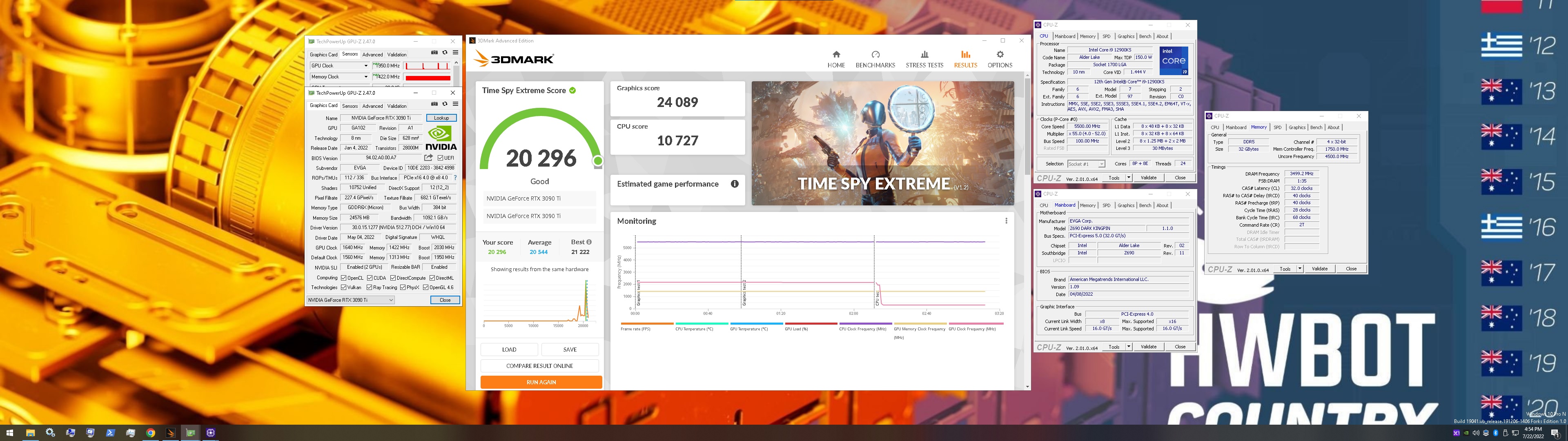This screenshot has width=1568, height=441.
Task: Toggle DirectCompute checkbox in GPU-Z
Action: point(393,278)
